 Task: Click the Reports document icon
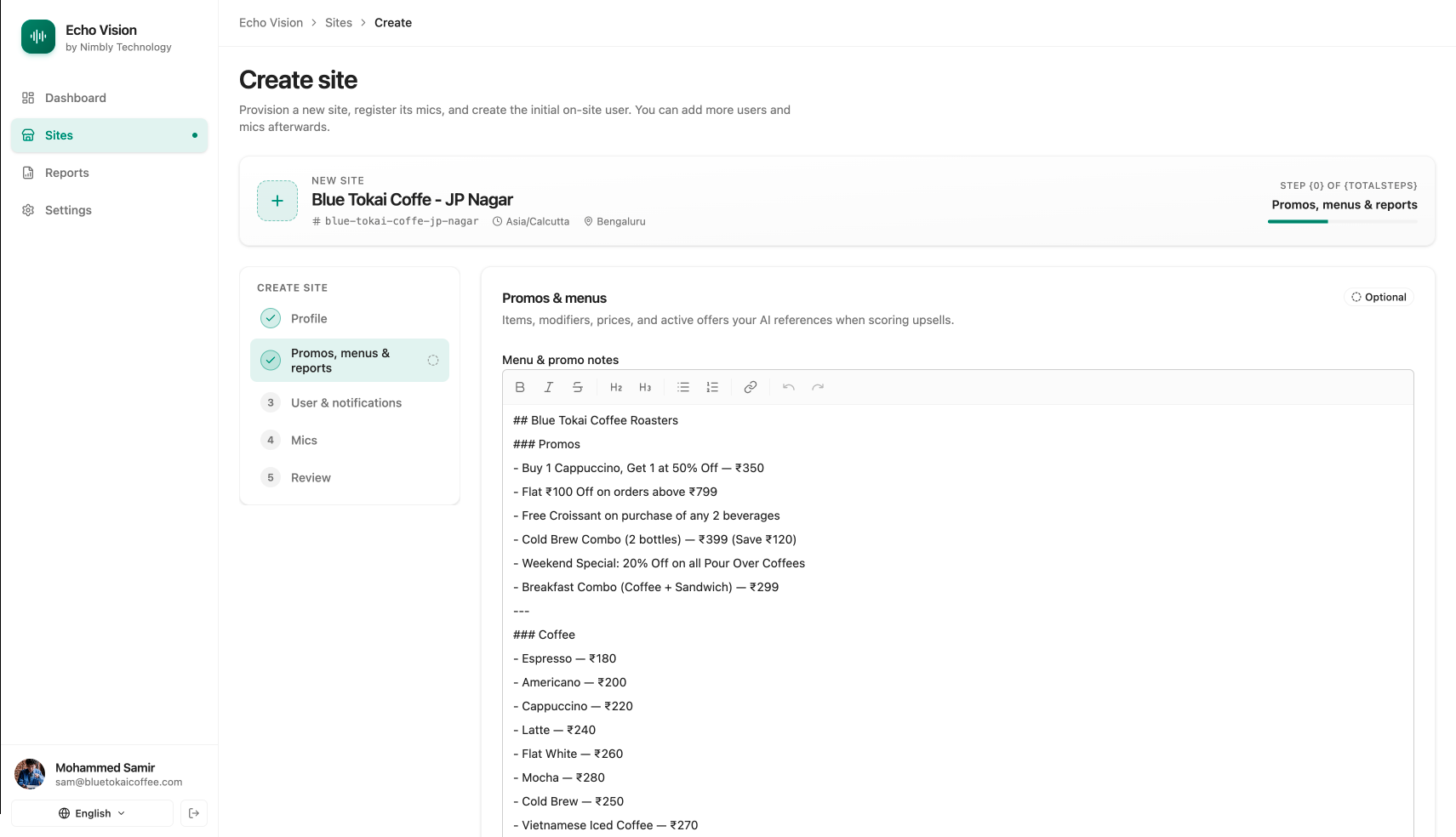click(x=28, y=173)
